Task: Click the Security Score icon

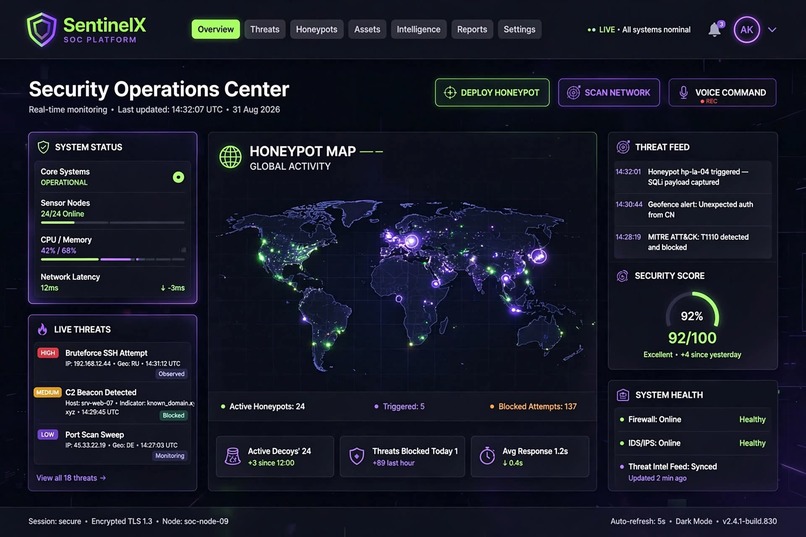Action: pyautogui.click(x=622, y=276)
